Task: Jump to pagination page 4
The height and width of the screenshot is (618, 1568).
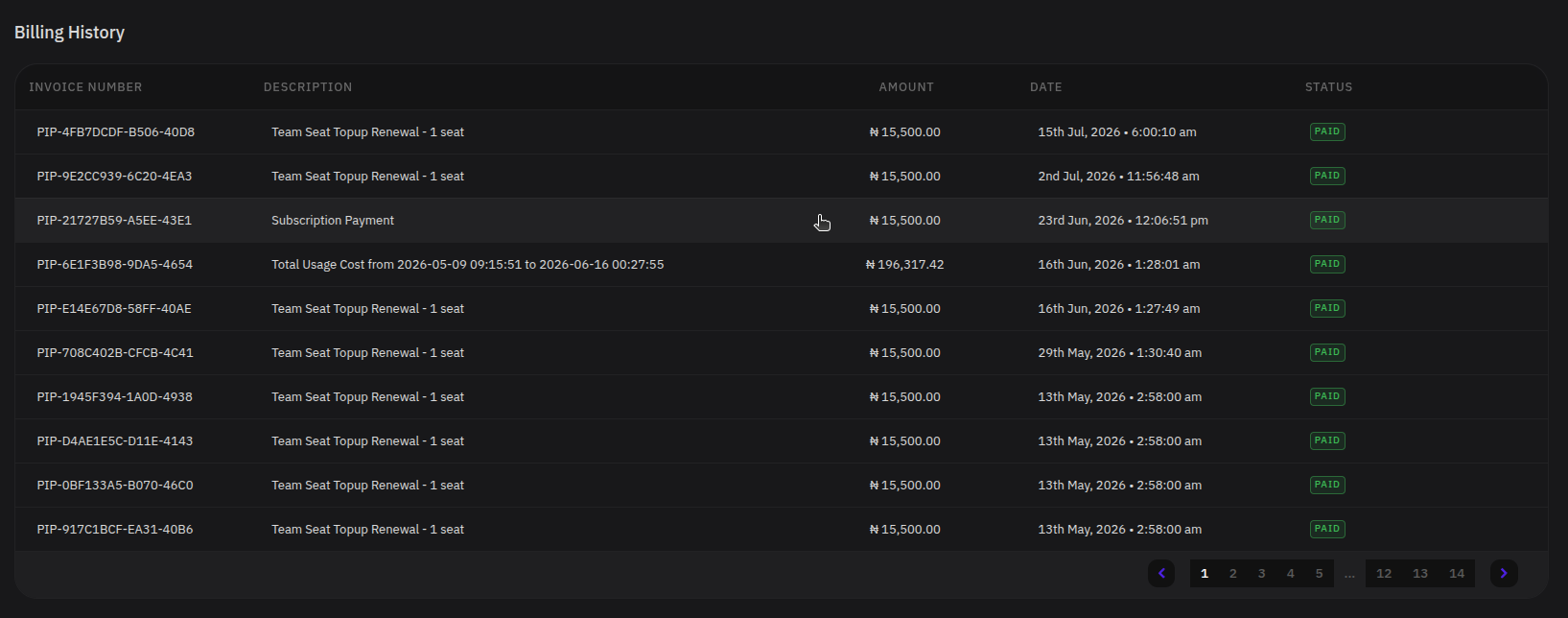Action: coord(1291,573)
